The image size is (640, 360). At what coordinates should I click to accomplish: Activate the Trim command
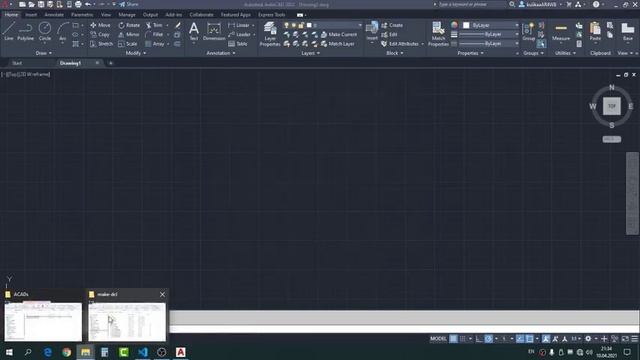(154, 25)
